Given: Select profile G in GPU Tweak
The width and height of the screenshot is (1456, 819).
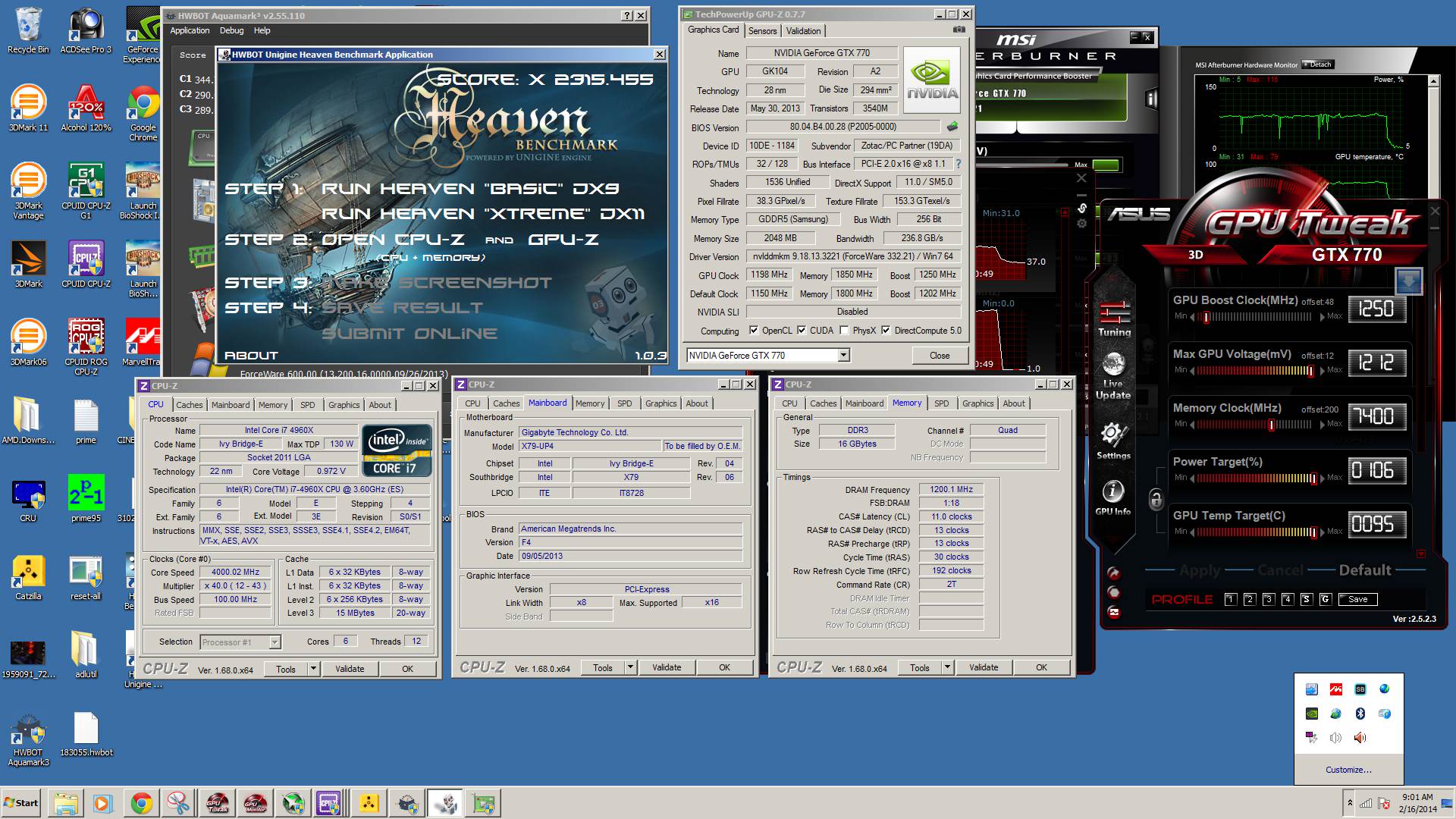Looking at the screenshot, I should click(x=1325, y=599).
